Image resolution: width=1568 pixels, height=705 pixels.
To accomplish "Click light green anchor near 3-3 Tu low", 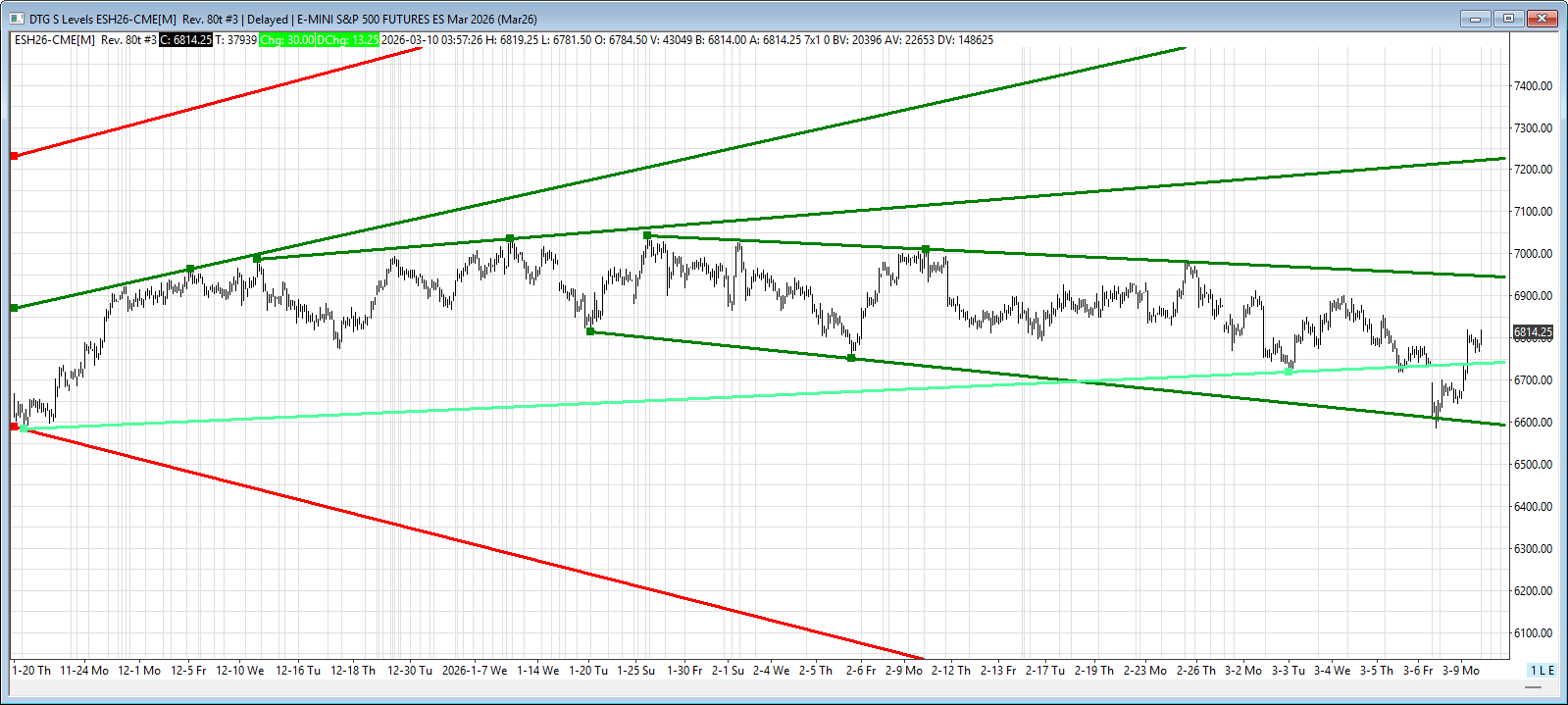I will pos(1289,371).
